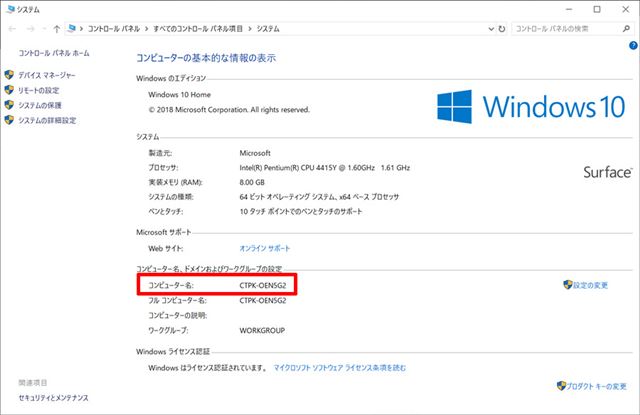Open リモートの設定 from sidebar
Image resolution: width=640 pixels, height=415 pixels.
tap(39, 90)
